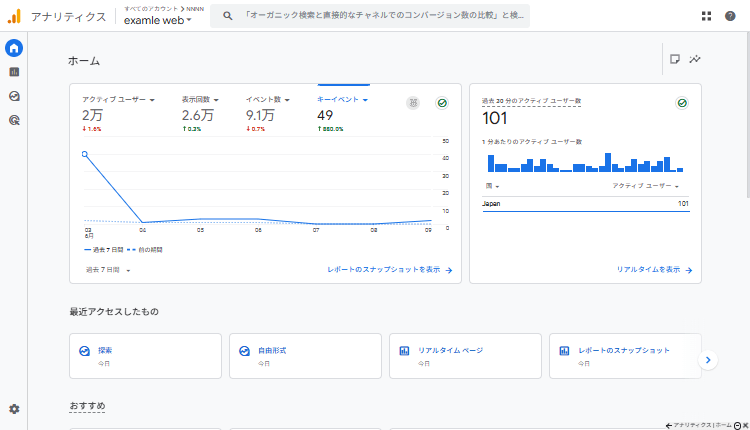This screenshot has width=750, height=430.
Task: Open the Home icon in left sidebar
Action: tap(14, 48)
